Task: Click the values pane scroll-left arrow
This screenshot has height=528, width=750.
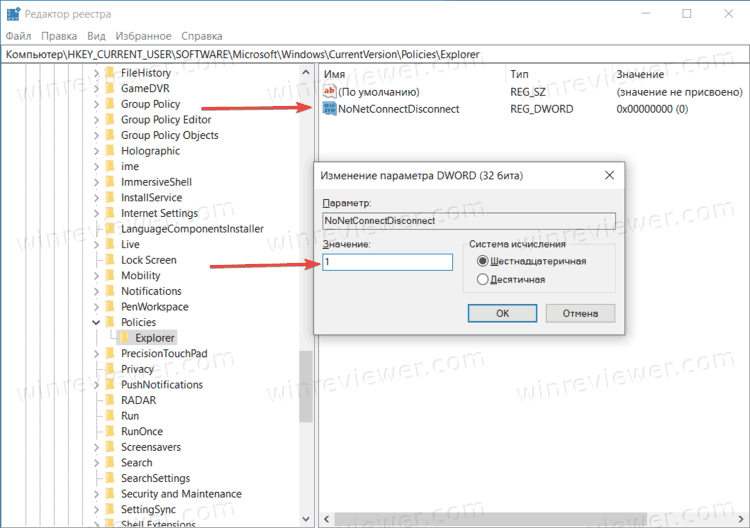Action: (327, 519)
